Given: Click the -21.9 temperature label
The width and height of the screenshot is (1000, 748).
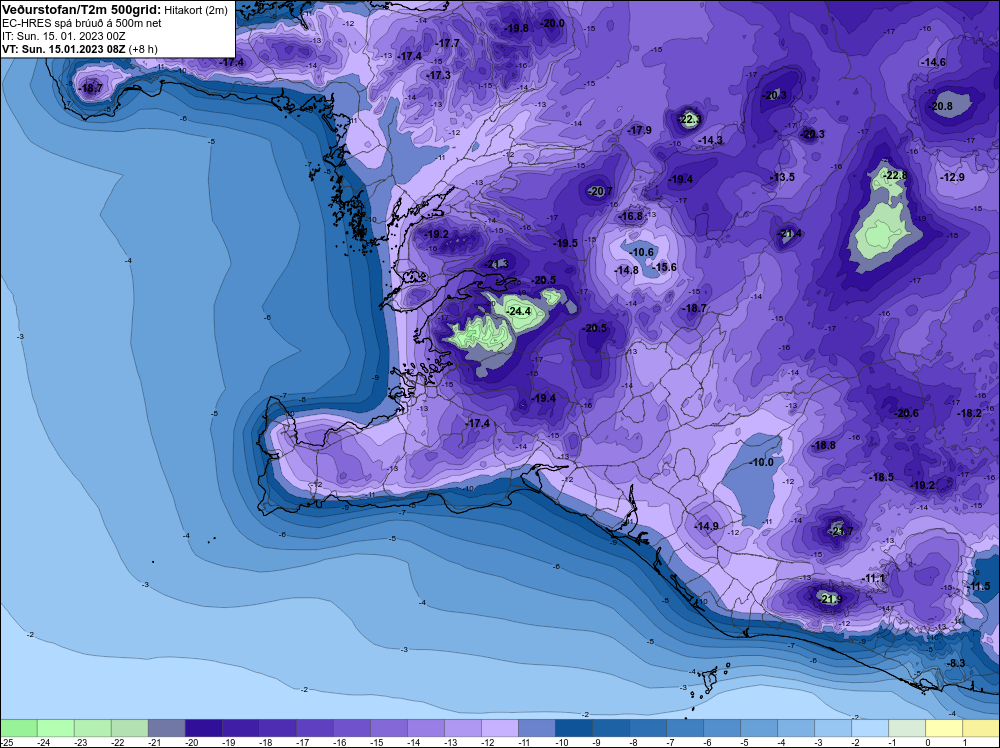Looking at the screenshot, I should [830, 599].
